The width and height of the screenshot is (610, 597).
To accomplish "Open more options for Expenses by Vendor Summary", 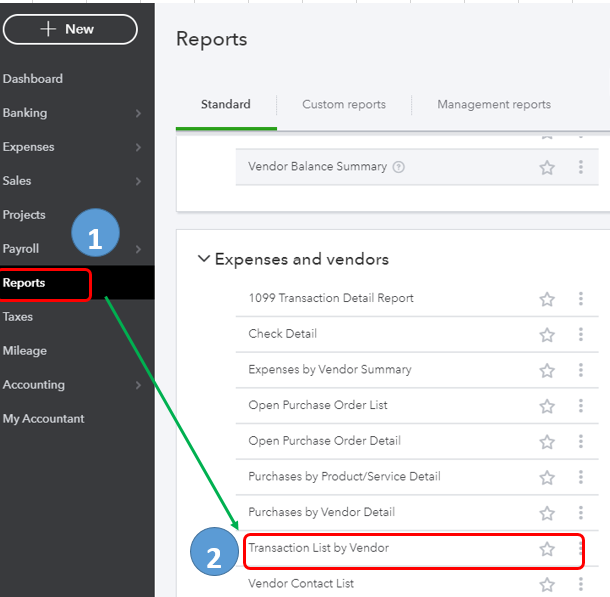I will 580,370.
